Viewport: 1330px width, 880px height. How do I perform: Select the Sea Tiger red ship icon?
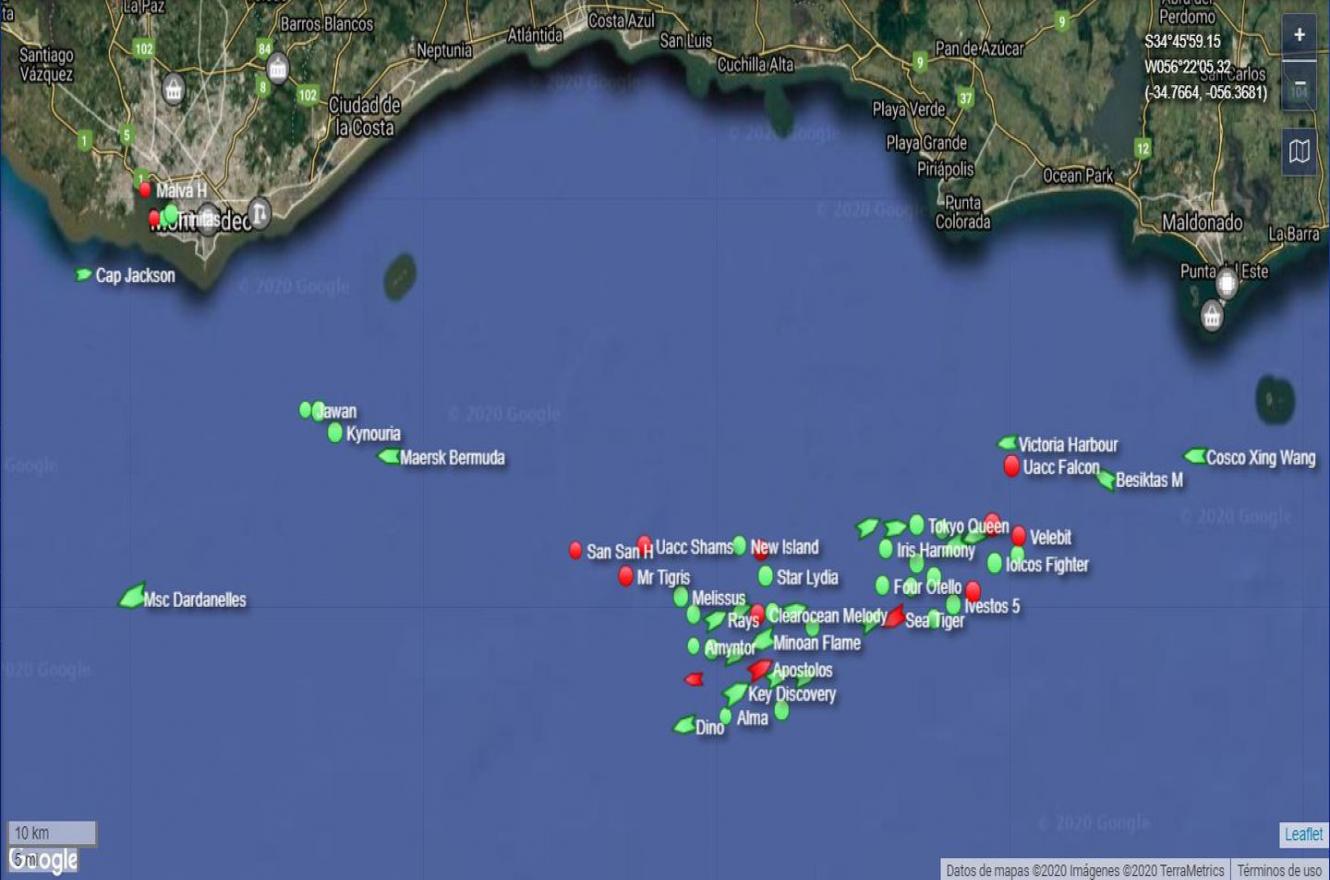(894, 617)
